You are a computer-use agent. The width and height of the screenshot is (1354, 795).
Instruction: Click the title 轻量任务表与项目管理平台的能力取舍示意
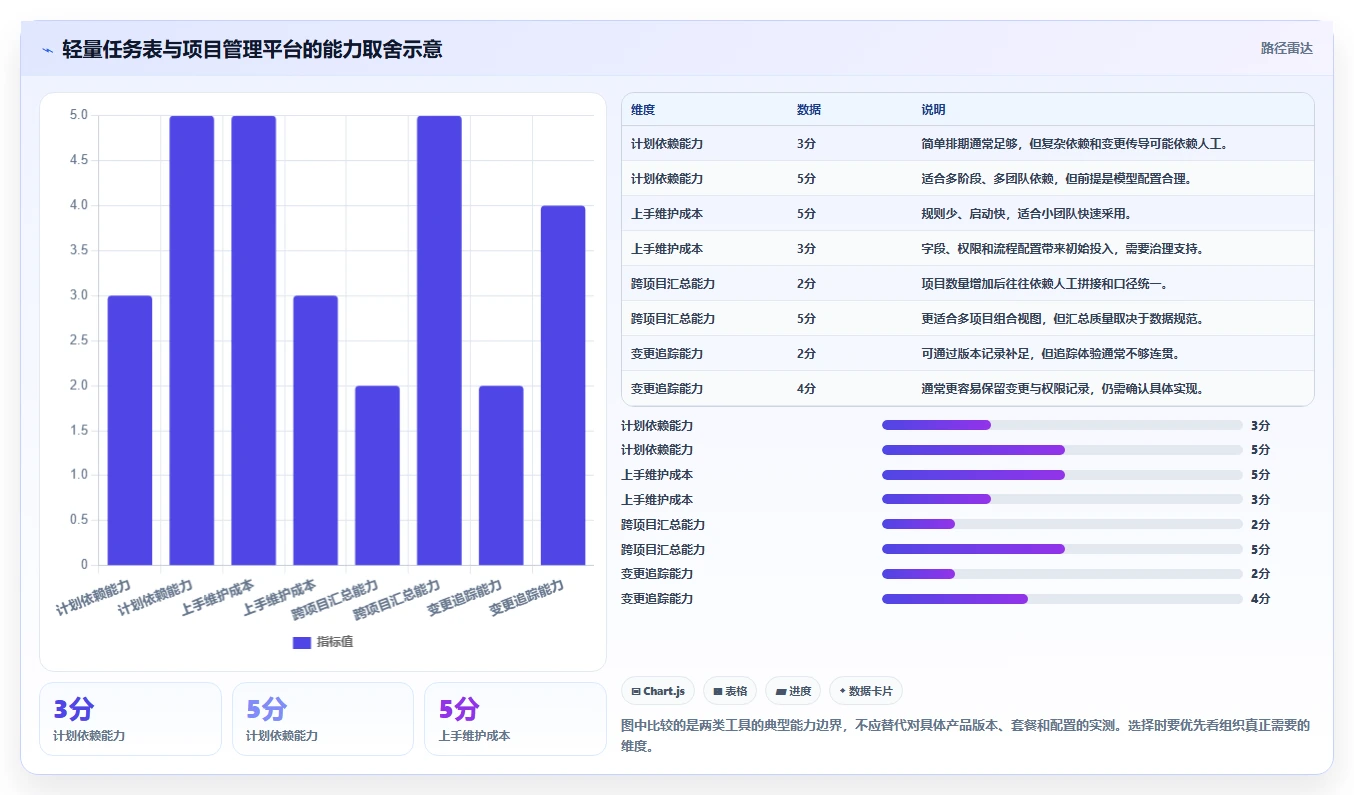click(252, 49)
